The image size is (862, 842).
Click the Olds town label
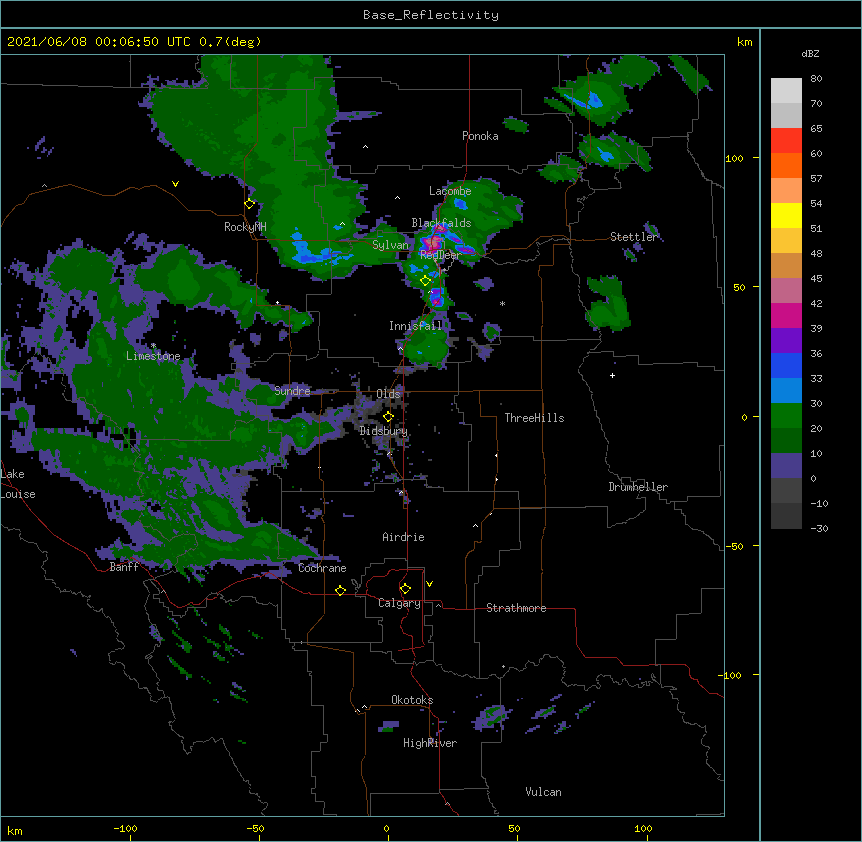tap(388, 394)
